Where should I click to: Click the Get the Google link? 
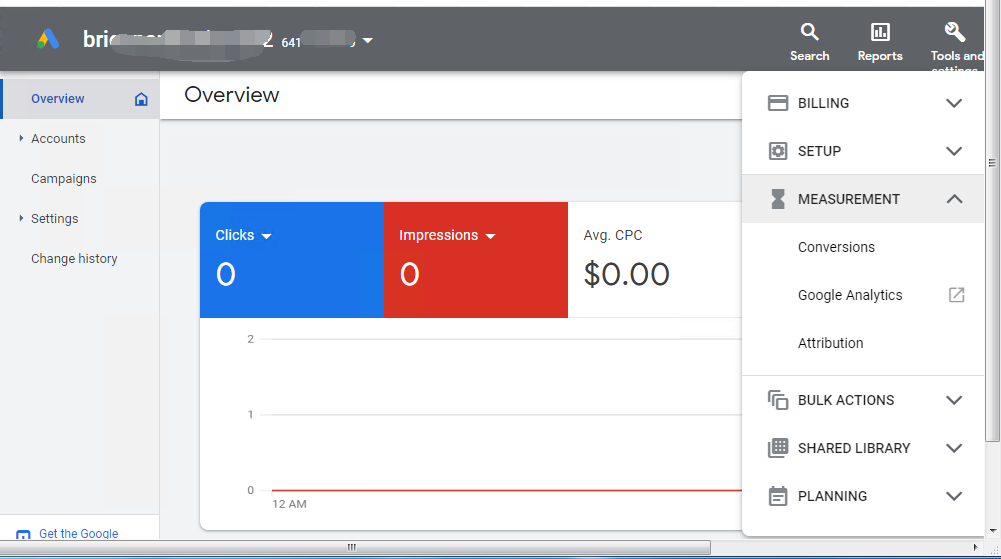pyautogui.click(x=79, y=533)
